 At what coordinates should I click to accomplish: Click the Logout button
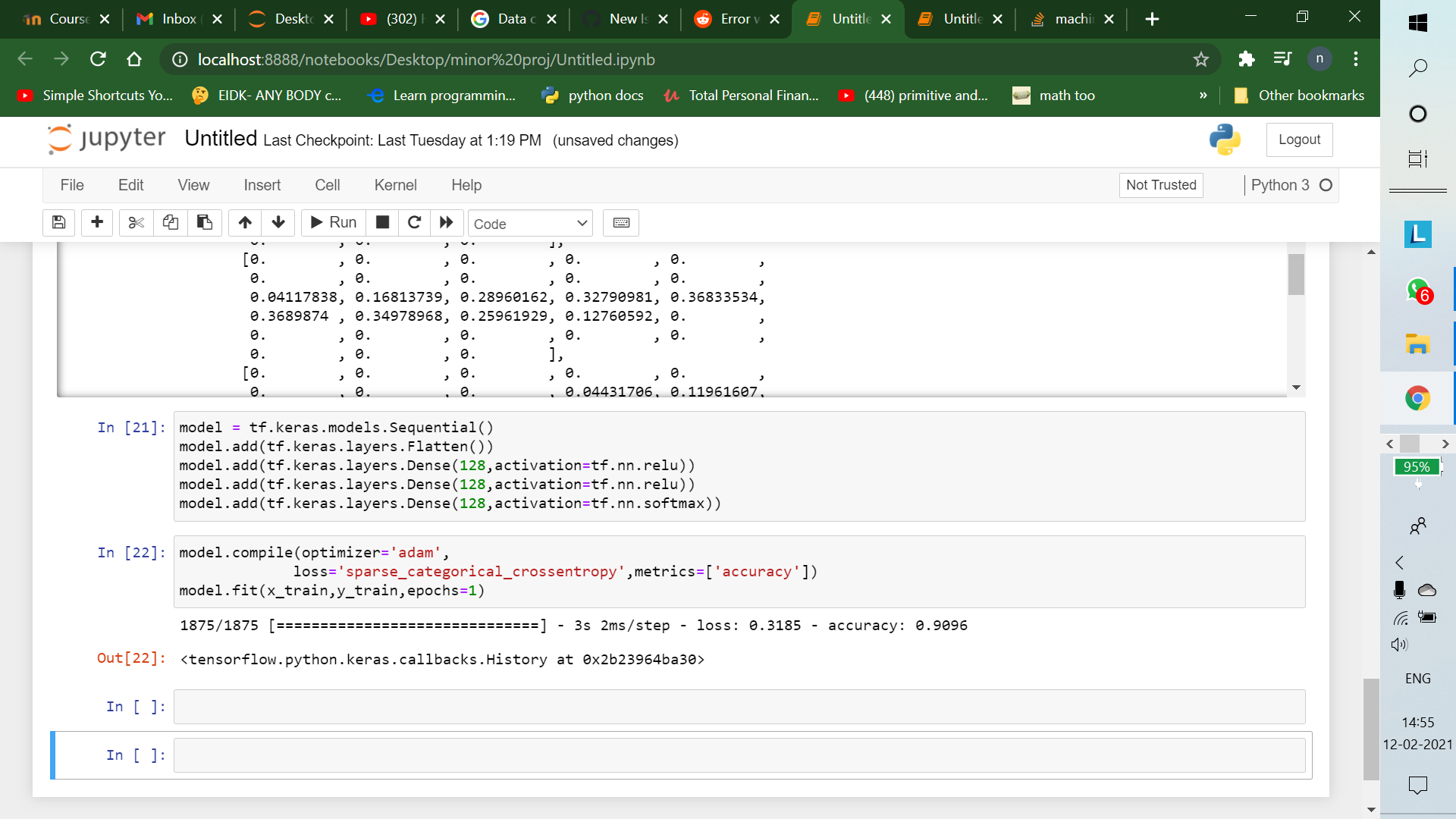click(1299, 140)
